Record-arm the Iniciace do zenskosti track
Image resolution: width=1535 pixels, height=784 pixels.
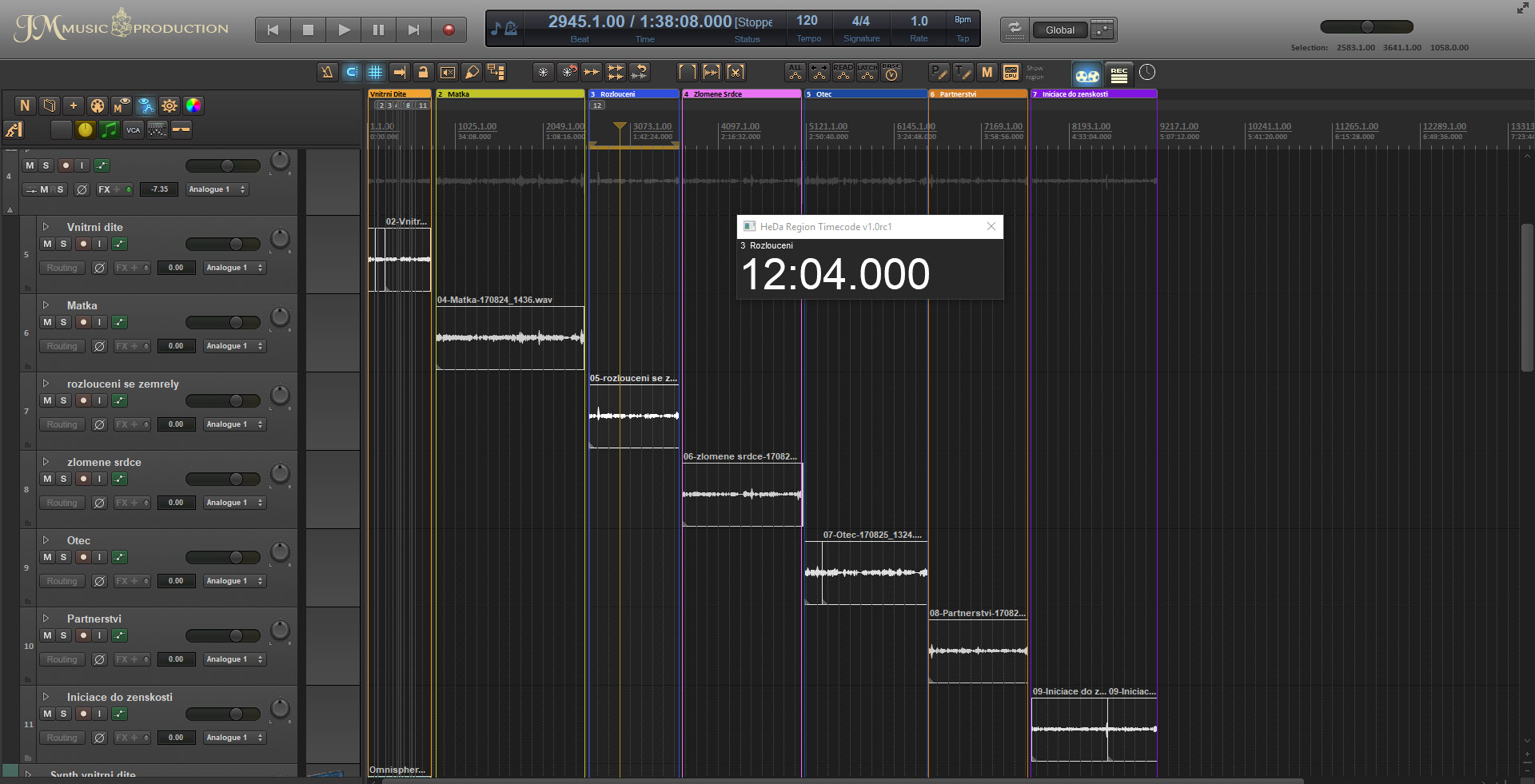pos(83,714)
